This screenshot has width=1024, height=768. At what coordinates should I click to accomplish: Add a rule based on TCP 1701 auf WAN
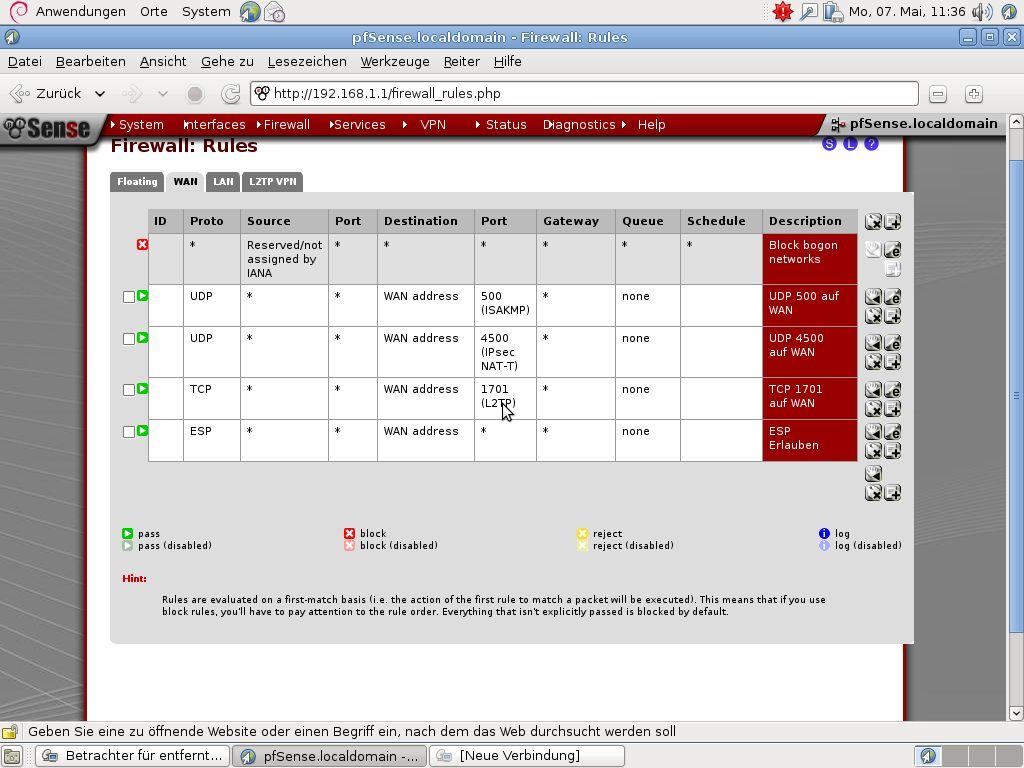coord(892,409)
